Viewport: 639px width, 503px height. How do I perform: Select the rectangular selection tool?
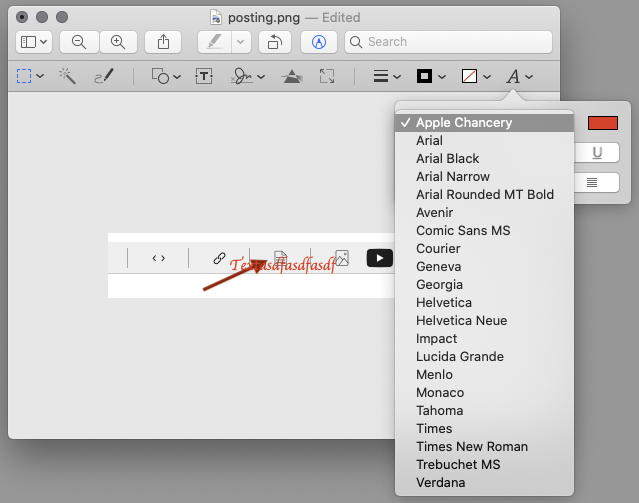coord(24,76)
